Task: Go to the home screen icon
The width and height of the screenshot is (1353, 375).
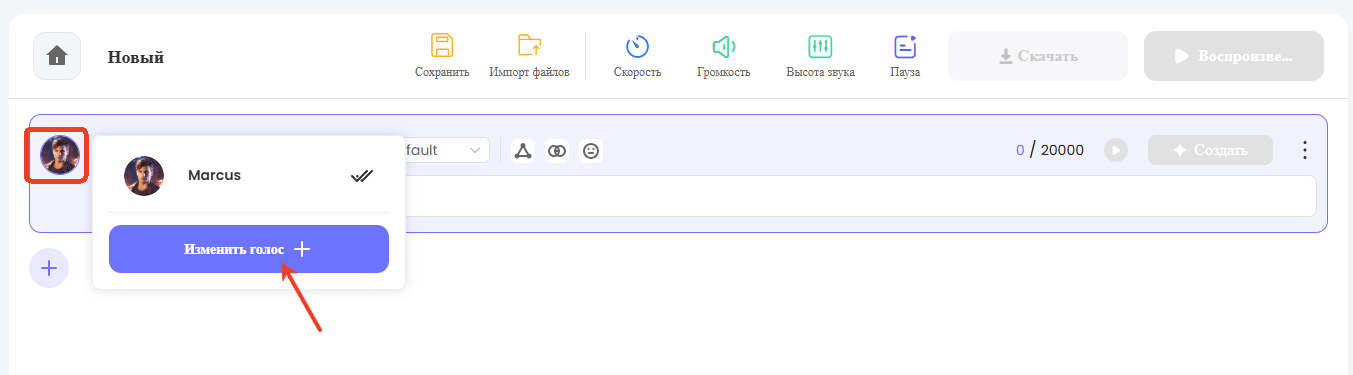Action: click(57, 56)
